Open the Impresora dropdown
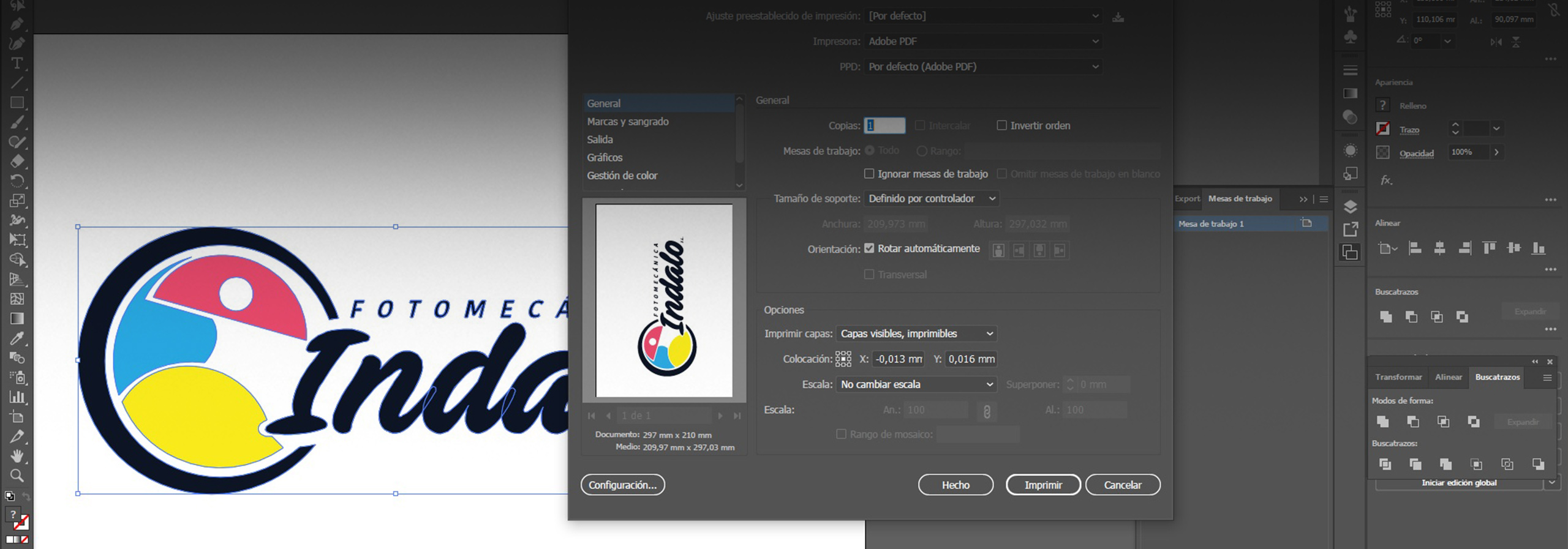Viewport: 1568px width, 549px height. coord(983,42)
